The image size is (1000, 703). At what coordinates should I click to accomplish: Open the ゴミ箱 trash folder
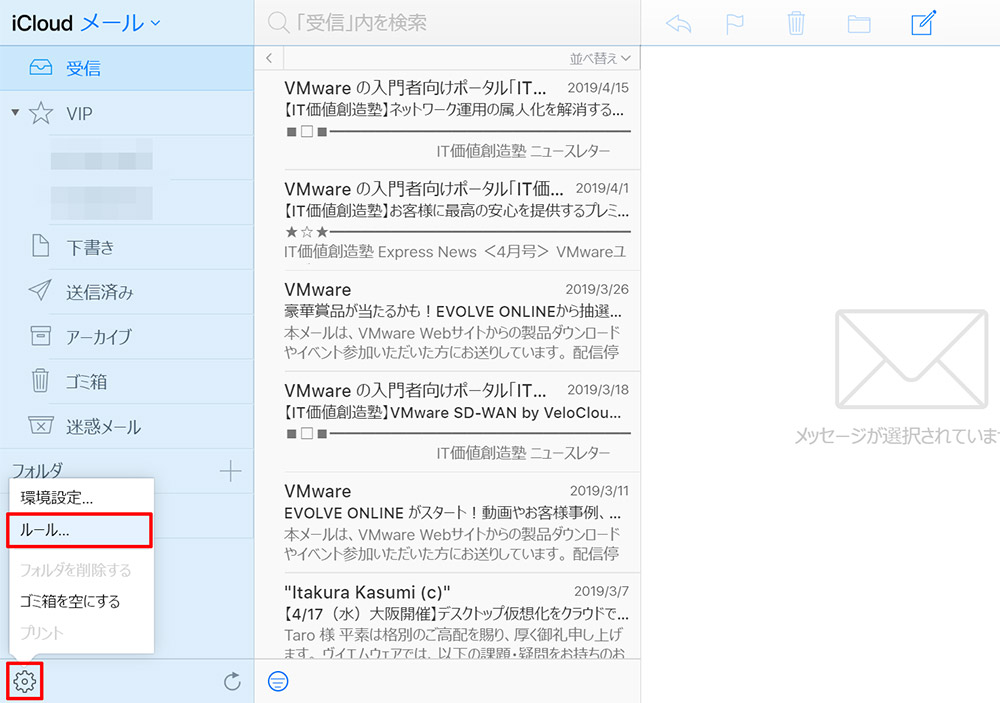pos(126,381)
